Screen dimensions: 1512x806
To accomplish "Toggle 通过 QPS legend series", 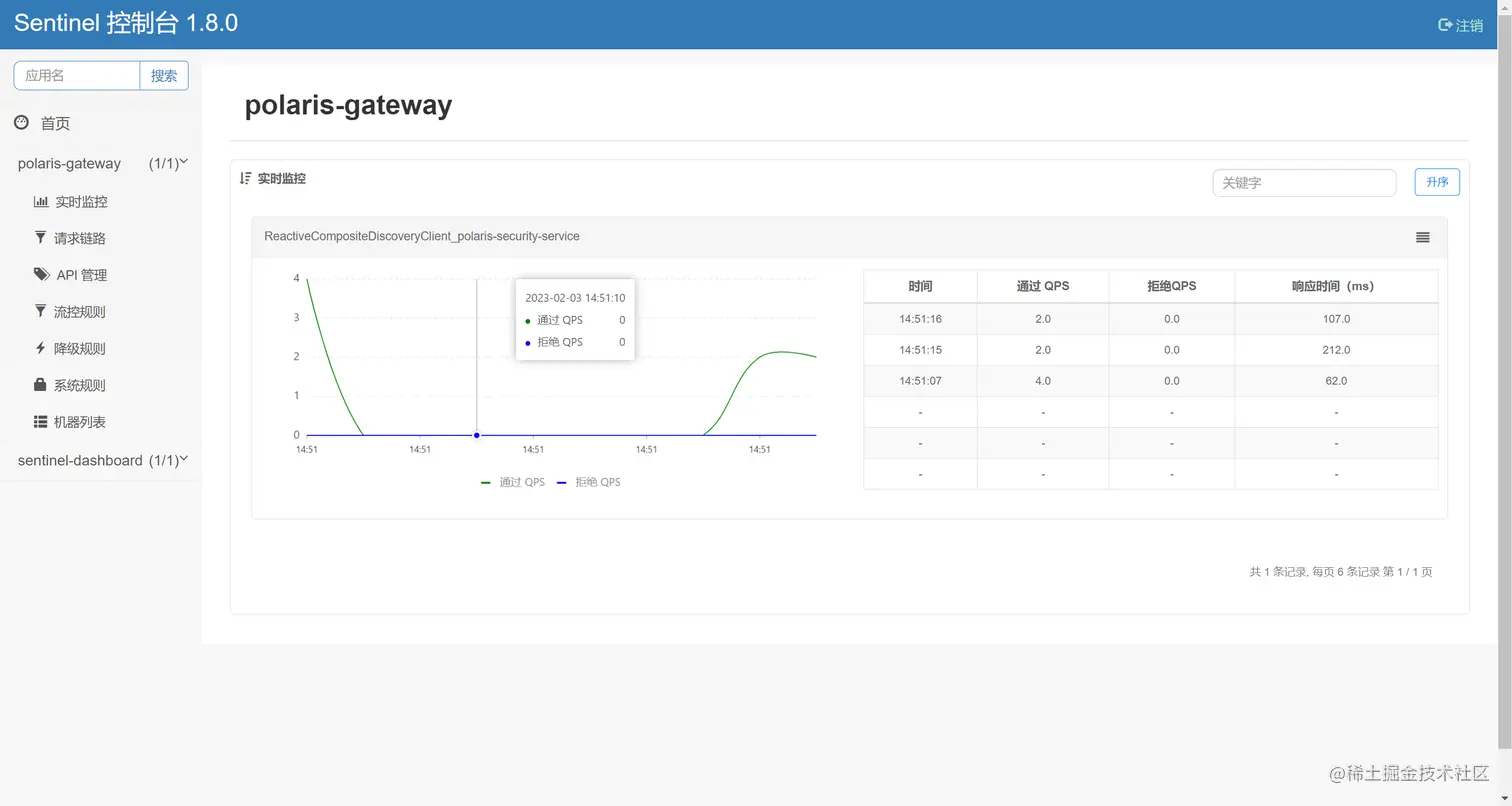I will coord(513,482).
